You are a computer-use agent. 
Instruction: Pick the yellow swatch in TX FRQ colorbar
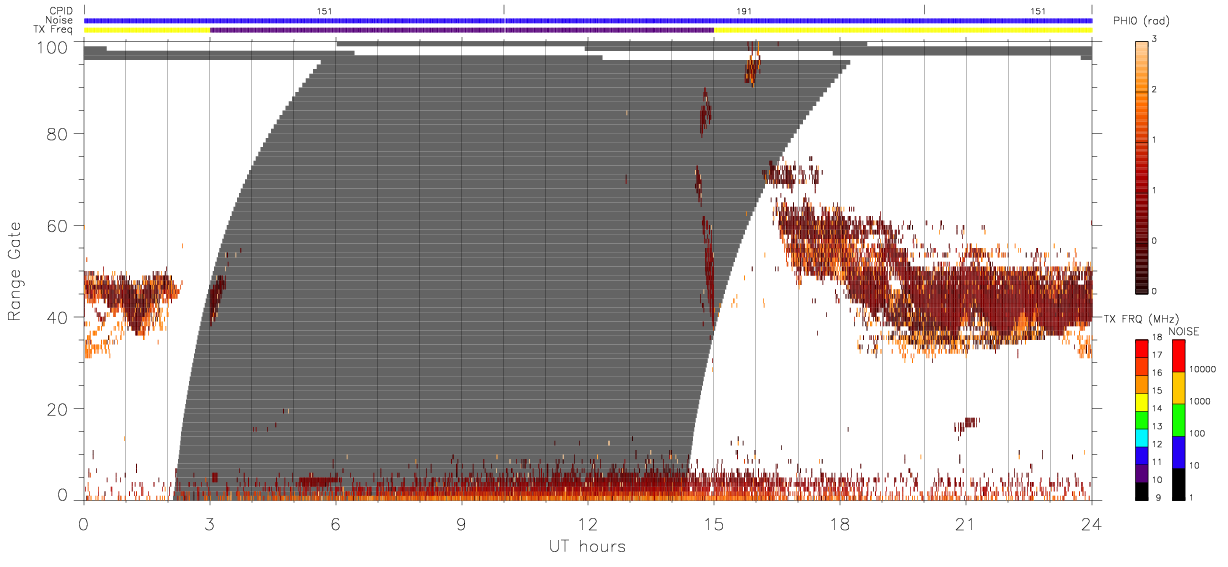[1141, 401]
